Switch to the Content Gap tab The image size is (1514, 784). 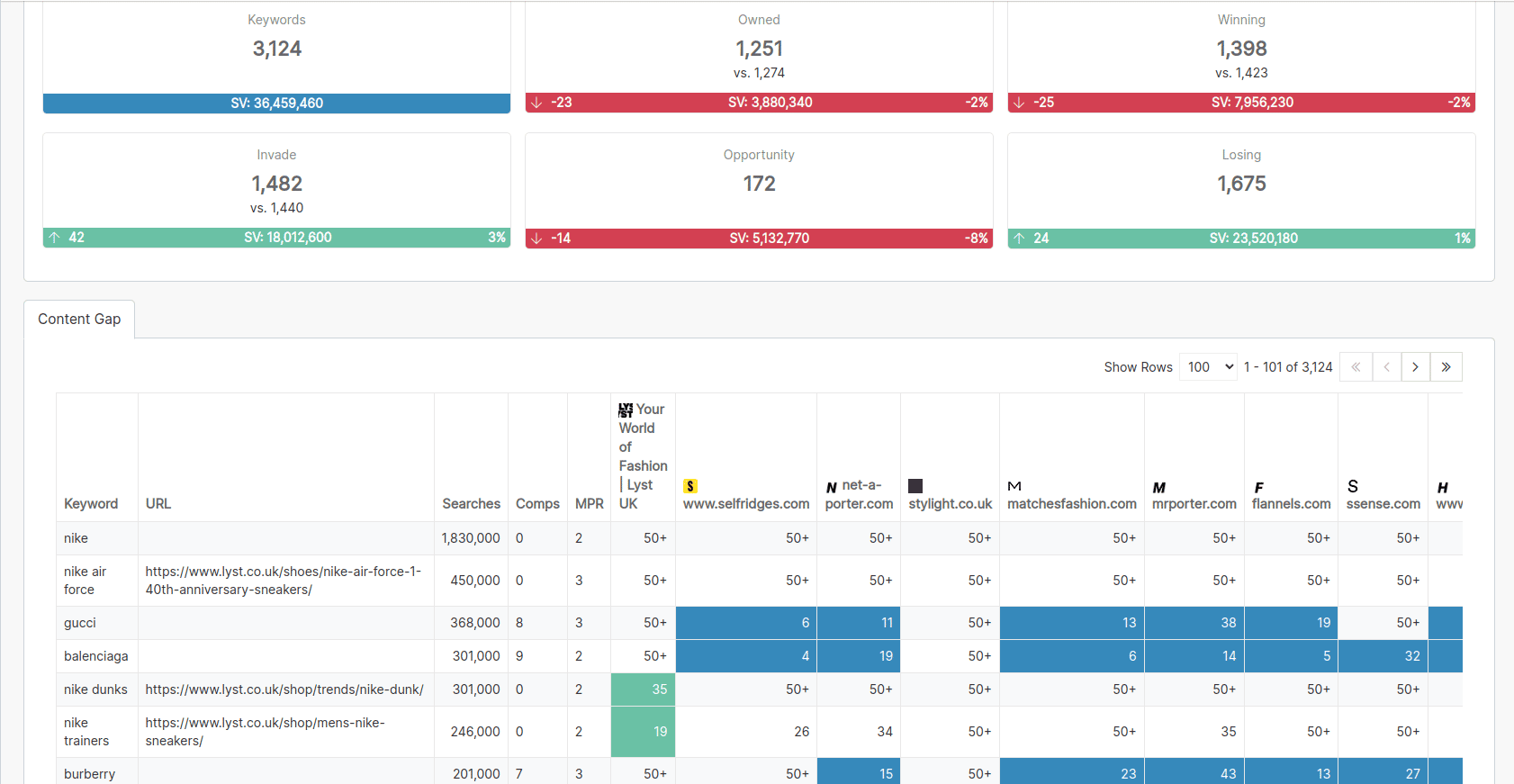(x=79, y=320)
